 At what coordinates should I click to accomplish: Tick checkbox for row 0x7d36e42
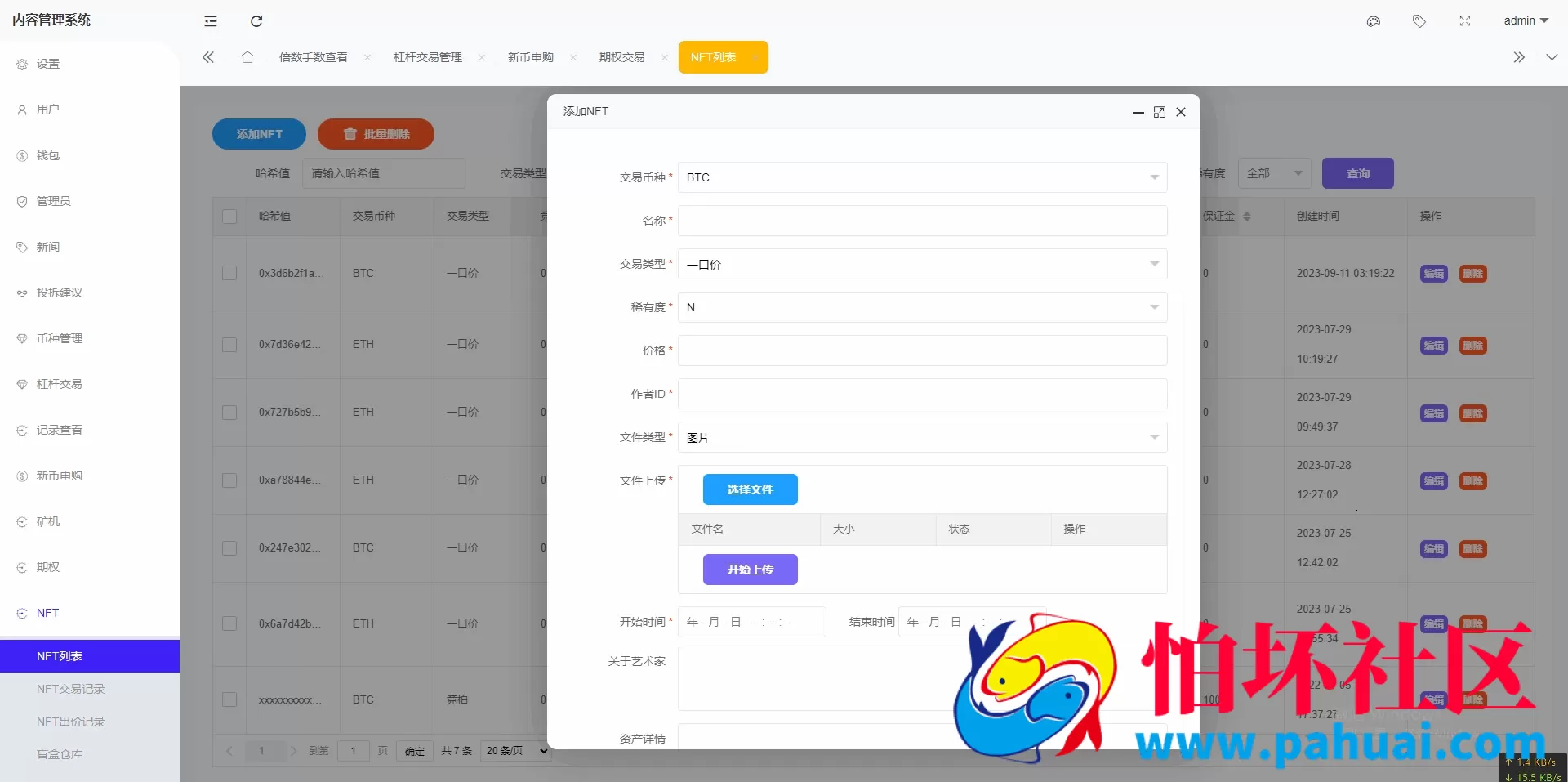229,345
